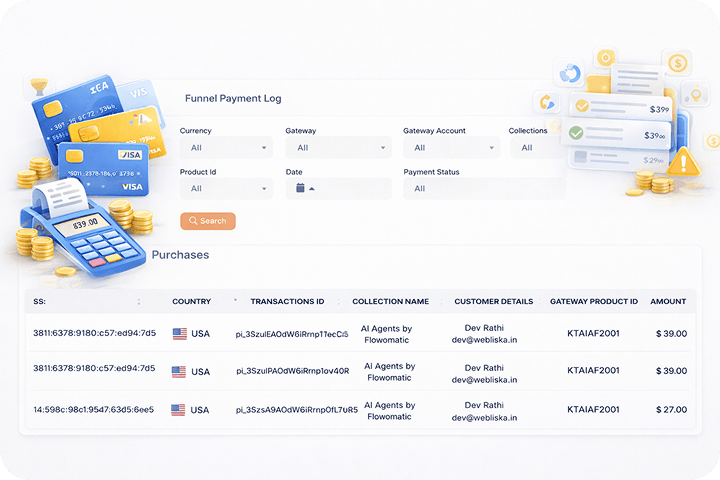Click the USA flag in third row

tap(180, 410)
